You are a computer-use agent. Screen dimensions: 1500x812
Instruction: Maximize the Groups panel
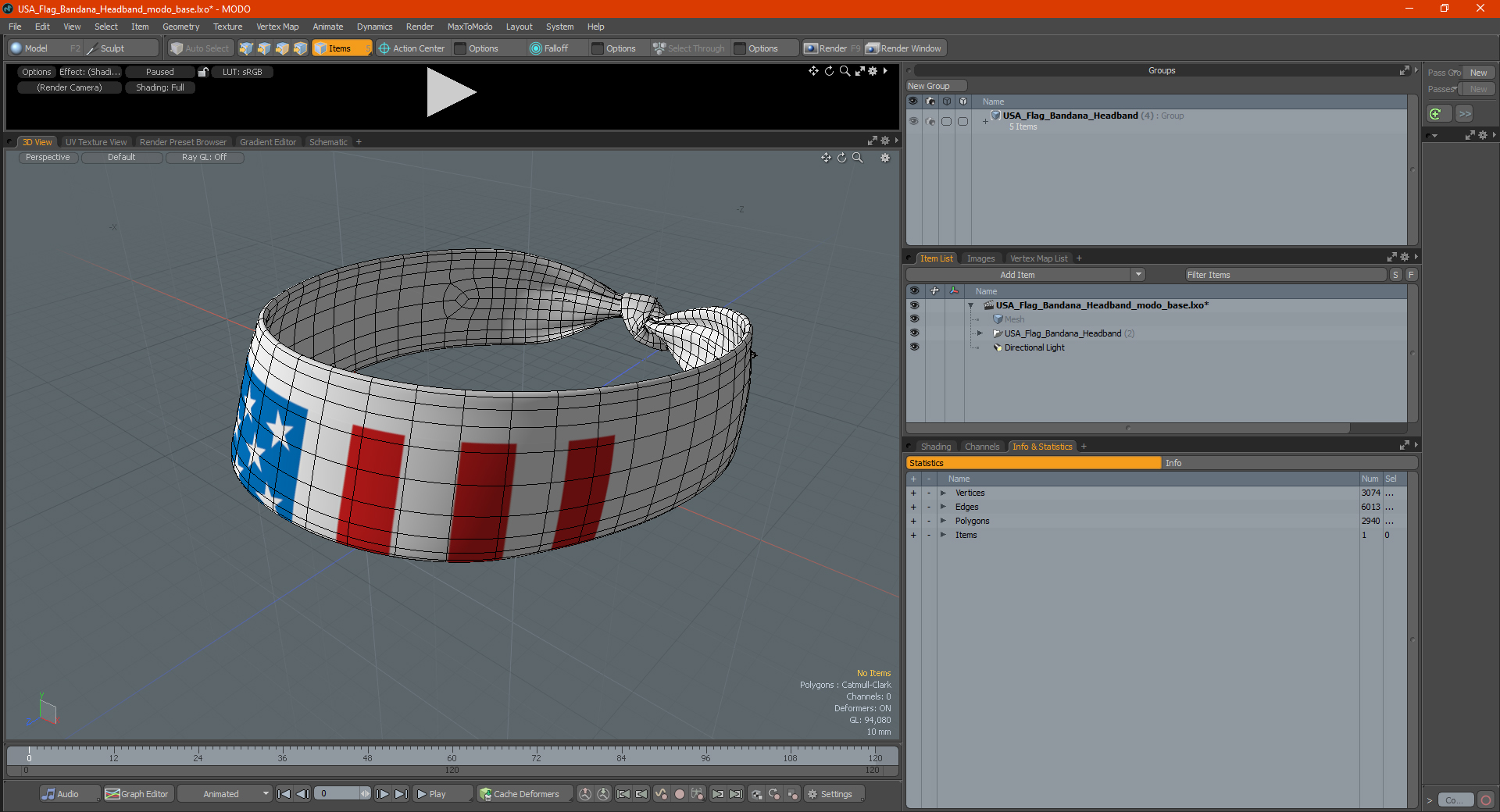pos(1404,70)
